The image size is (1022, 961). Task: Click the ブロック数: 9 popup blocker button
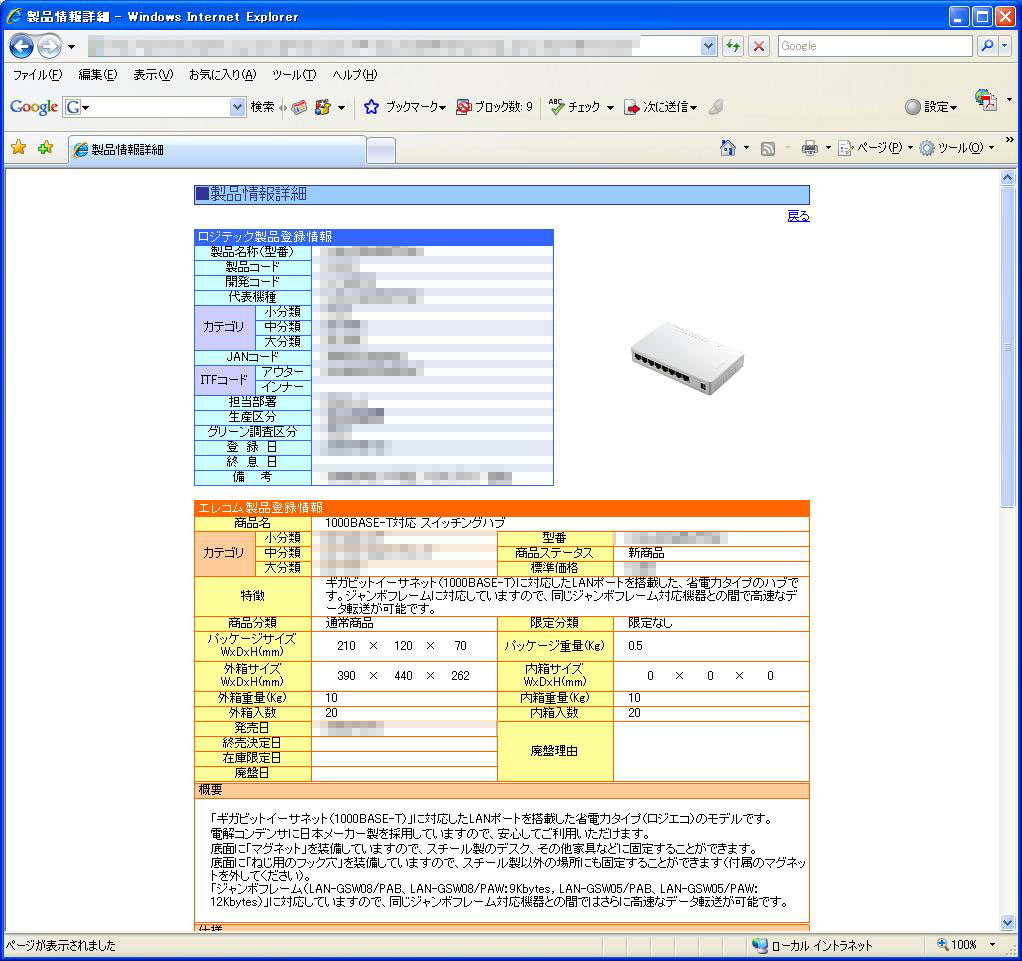pyautogui.click(x=494, y=107)
